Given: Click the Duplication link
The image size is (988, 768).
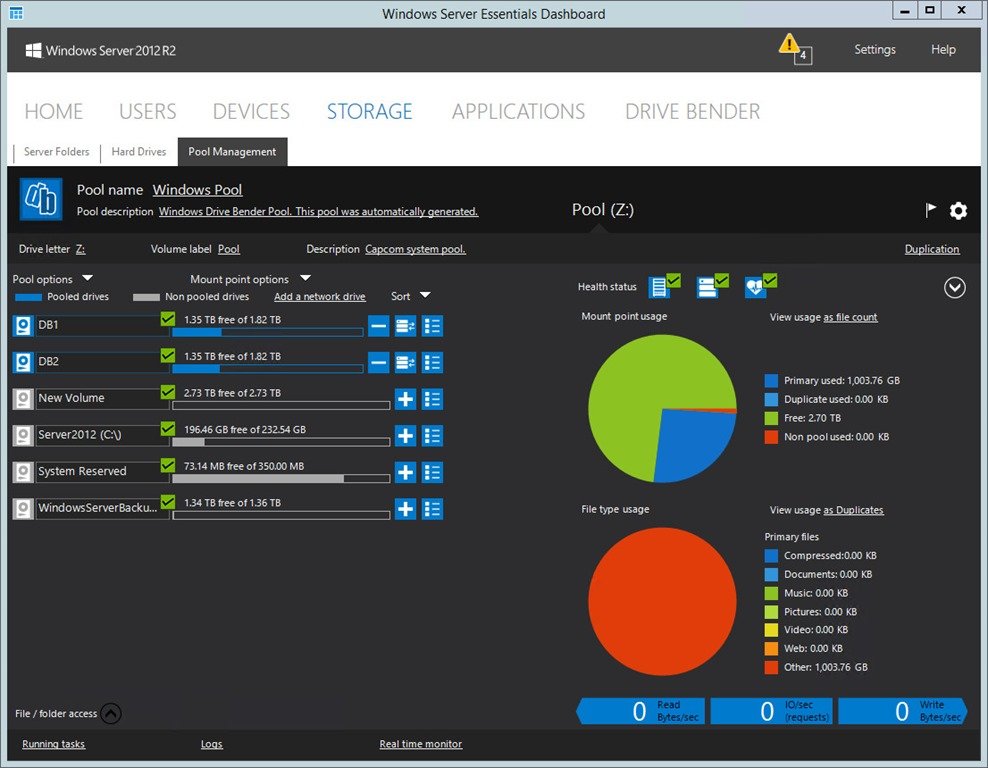Looking at the screenshot, I should pyautogui.click(x=932, y=249).
